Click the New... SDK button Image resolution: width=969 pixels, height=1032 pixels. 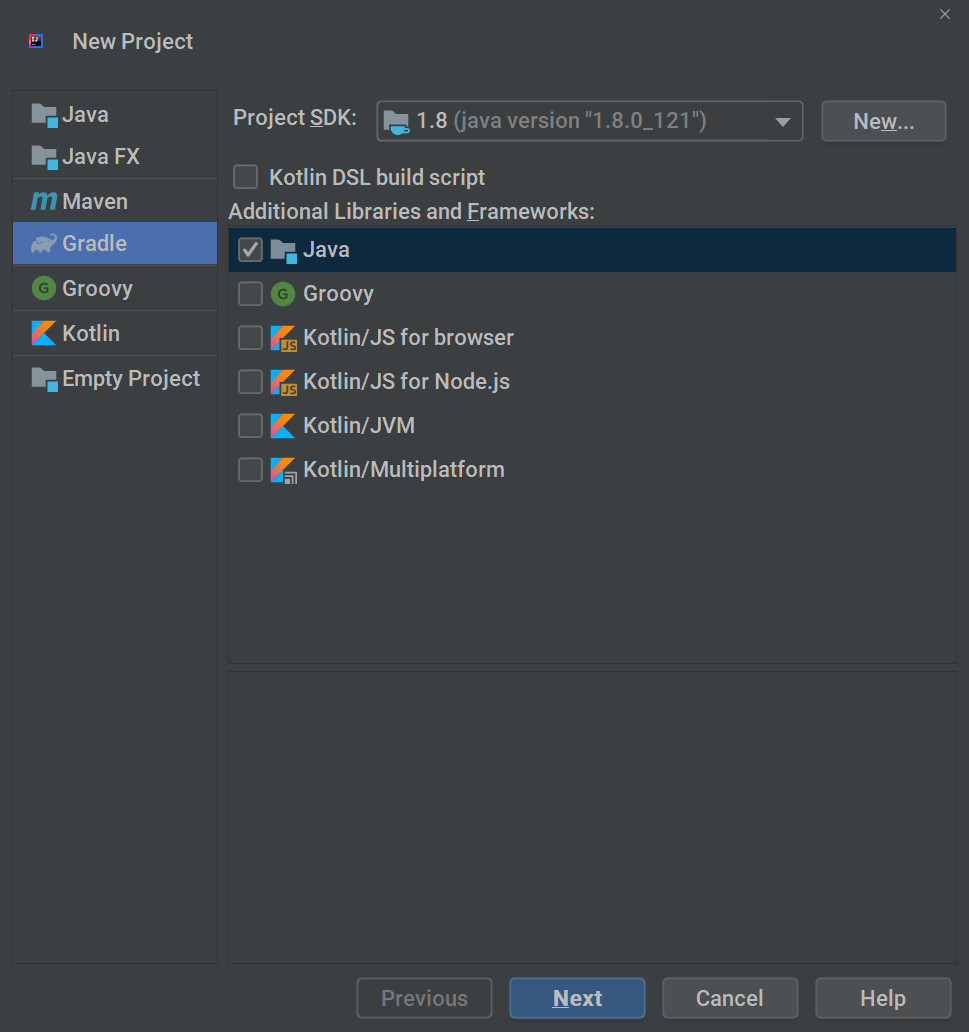coord(883,121)
